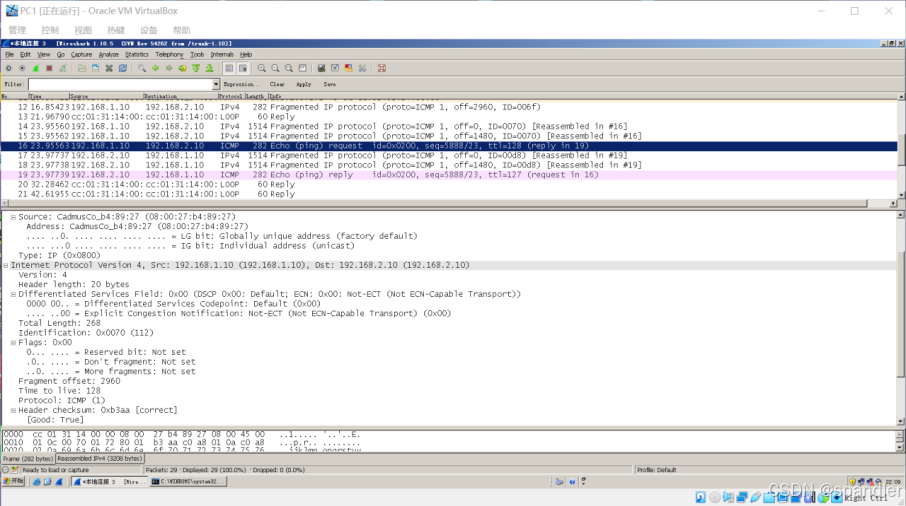Select the Time to live: 128 line

click(60, 391)
